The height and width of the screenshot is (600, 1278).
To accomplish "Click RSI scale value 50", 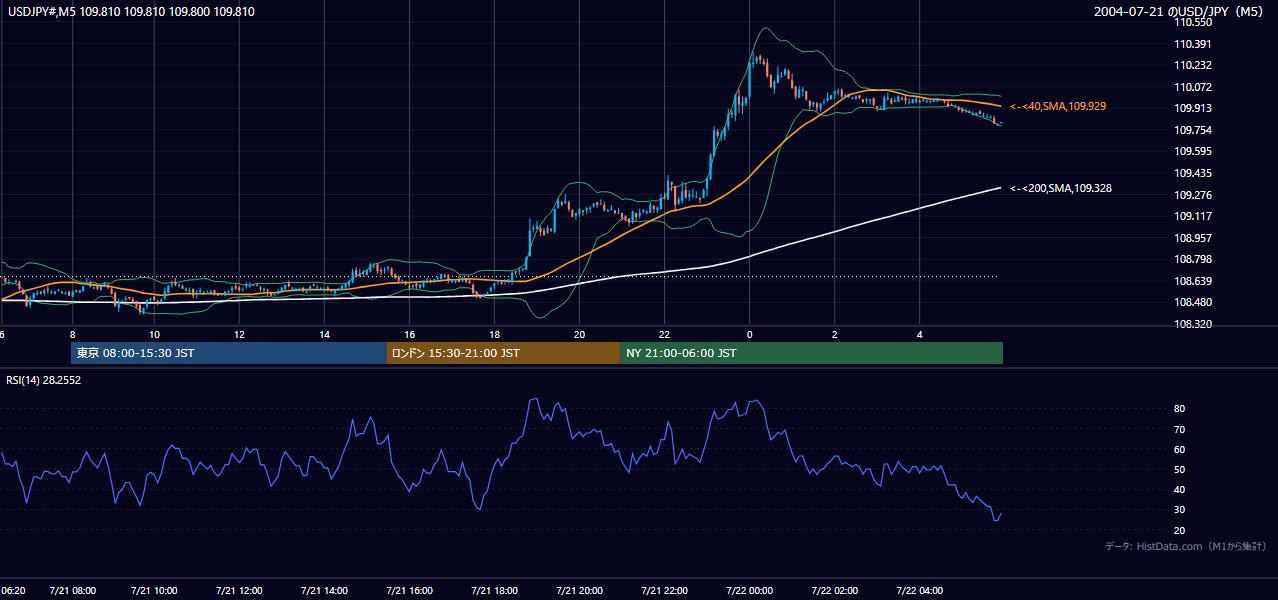I will coord(1179,469).
